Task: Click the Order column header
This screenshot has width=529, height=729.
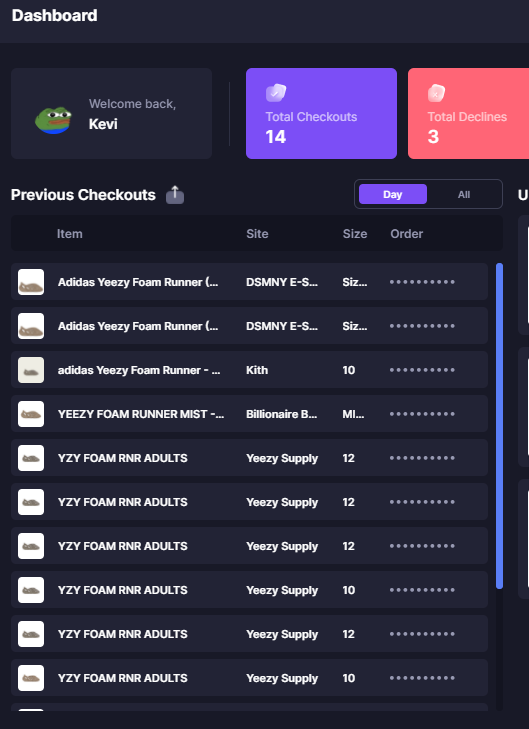Action: [407, 234]
